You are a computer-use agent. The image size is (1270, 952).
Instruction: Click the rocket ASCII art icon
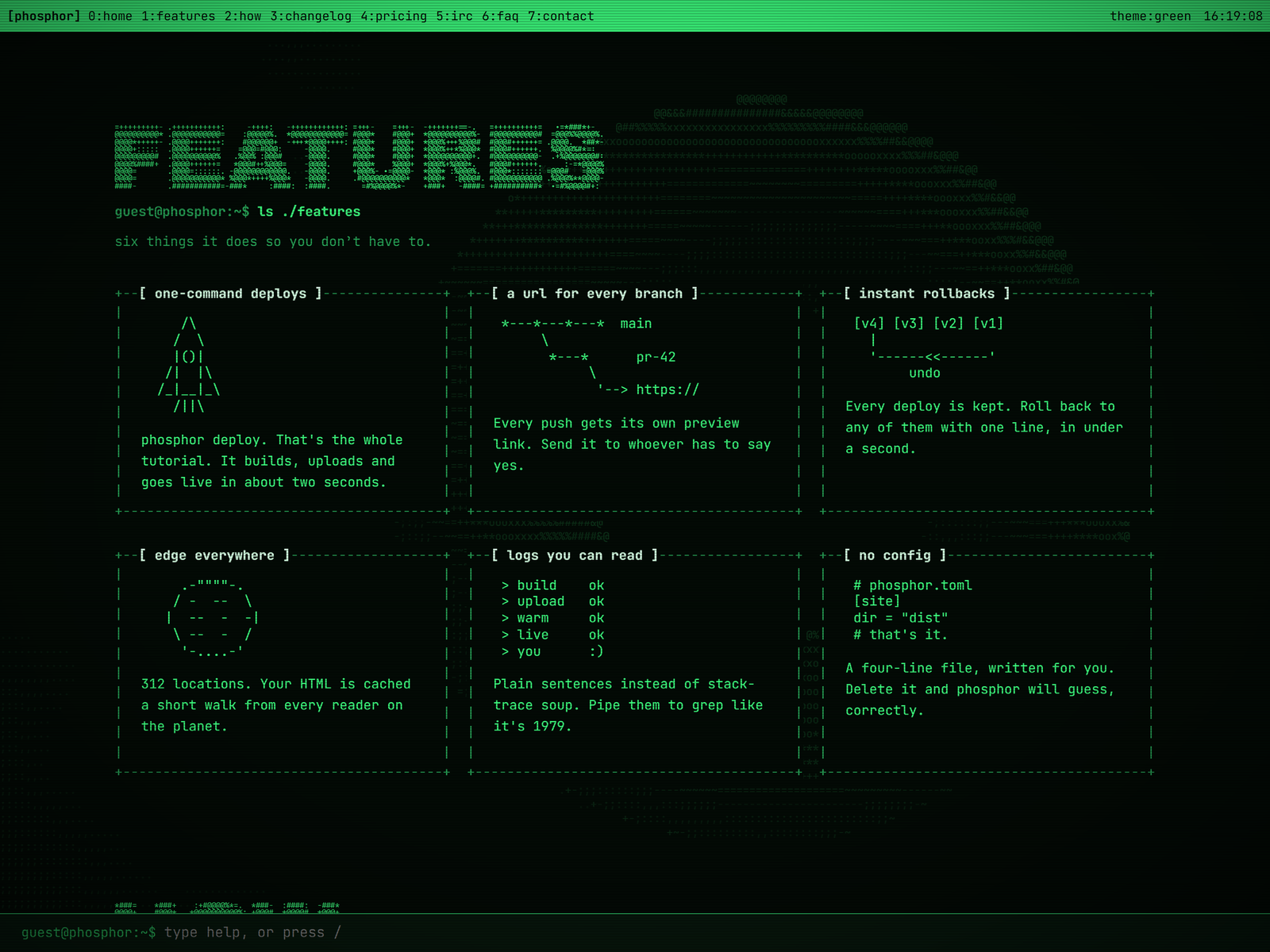[189, 365]
